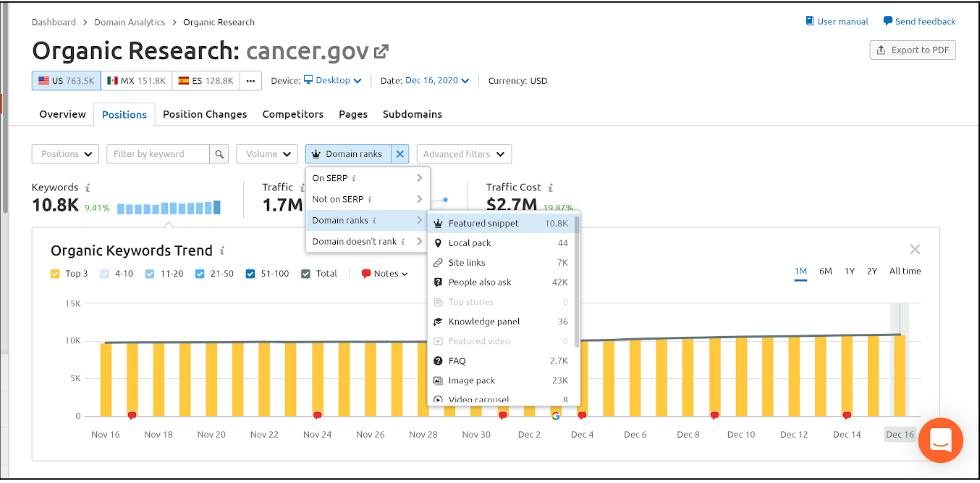The width and height of the screenshot is (980, 483).
Task: Close the Organic Keywords Trend panel
Action: (915, 250)
